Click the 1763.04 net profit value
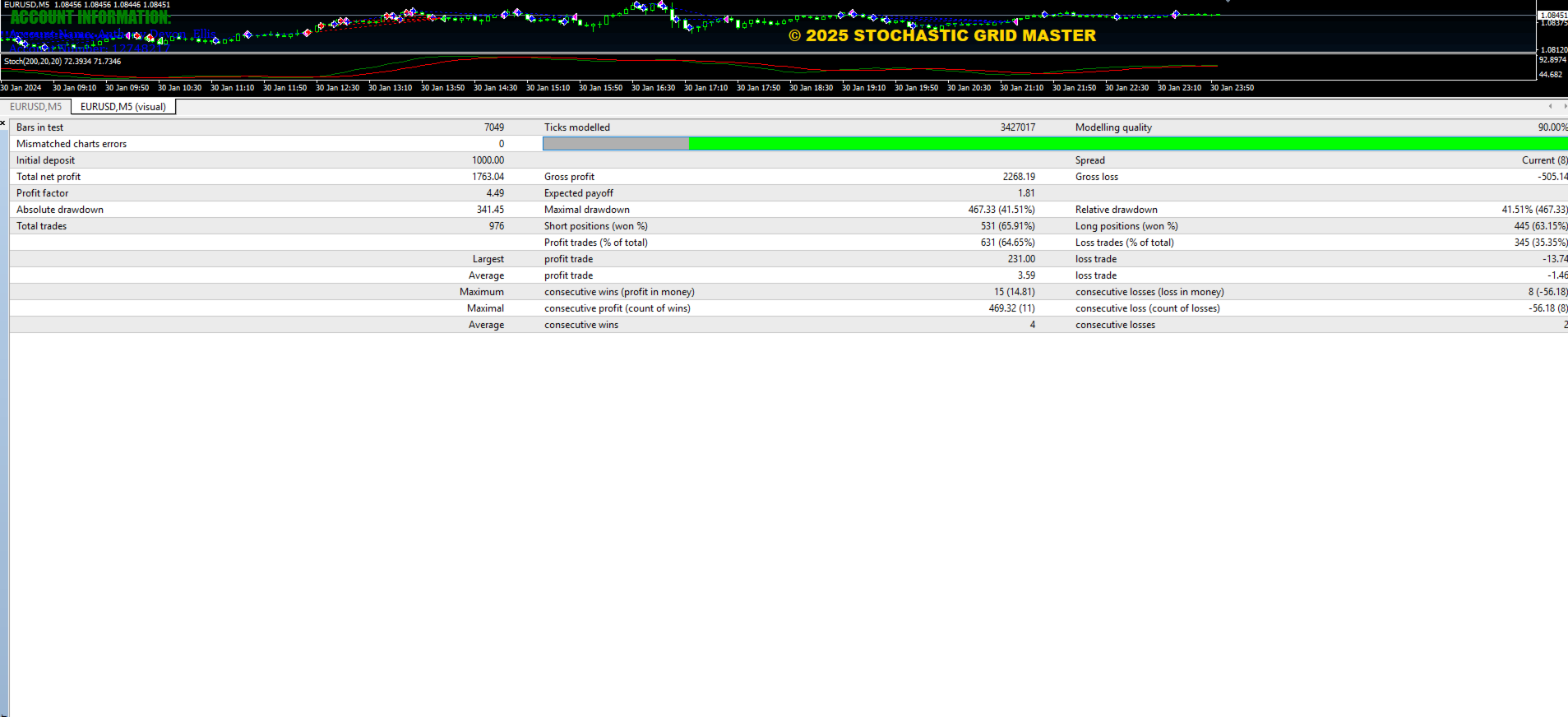The height and width of the screenshot is (717, 1568). (488, 177)
